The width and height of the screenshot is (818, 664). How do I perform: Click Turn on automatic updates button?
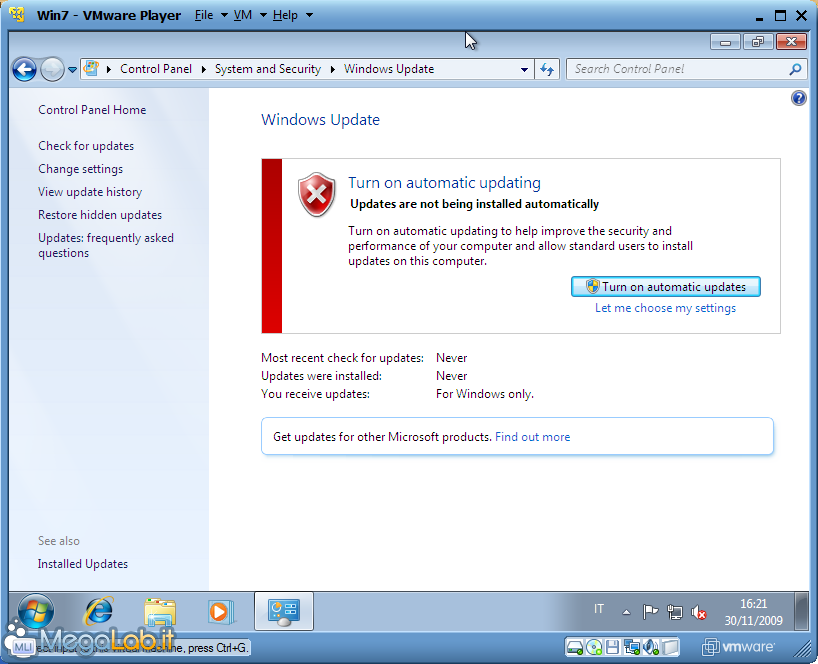coord(666,287)
